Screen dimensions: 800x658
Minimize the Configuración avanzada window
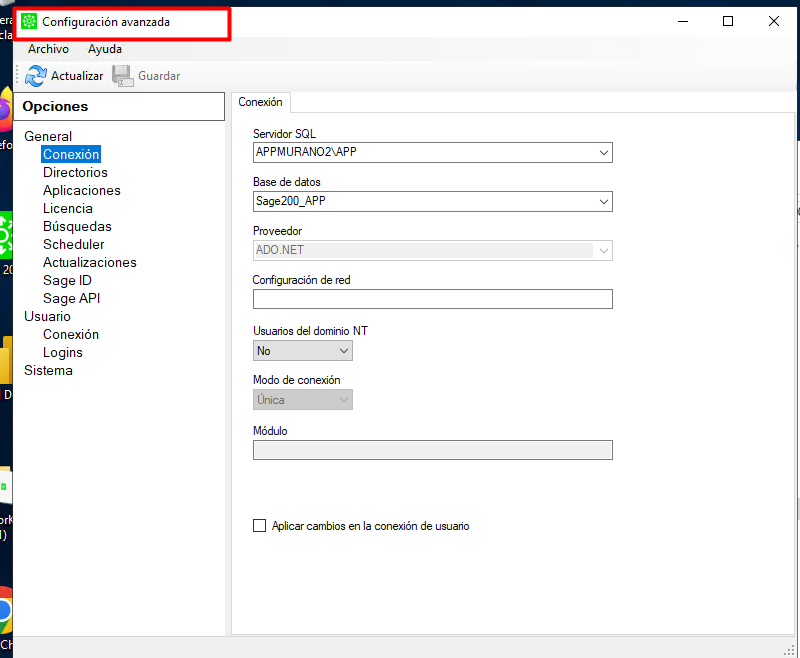[683, 21]
